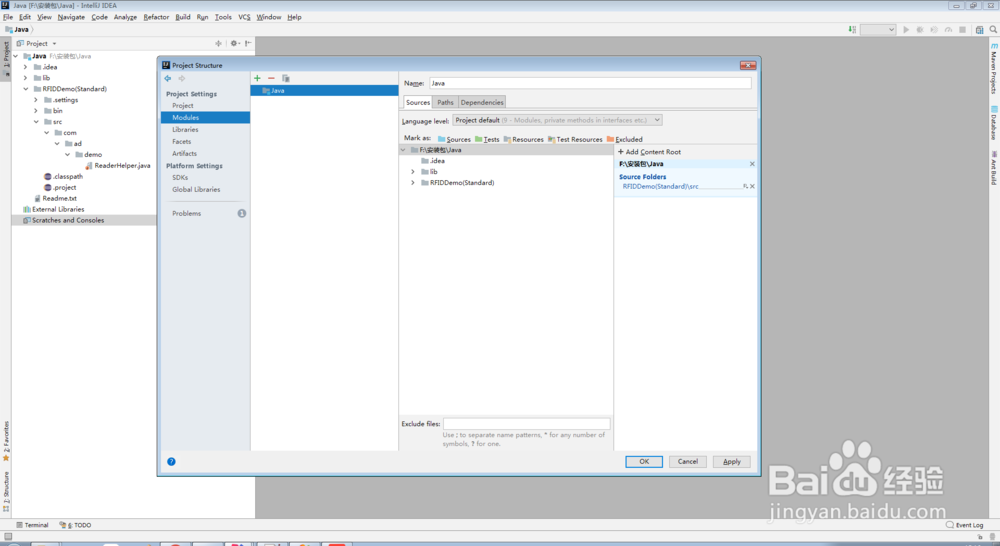This screenshot has height=546, width=1000.
Task: Mark folder as Tests
Action: click(487, 139)
